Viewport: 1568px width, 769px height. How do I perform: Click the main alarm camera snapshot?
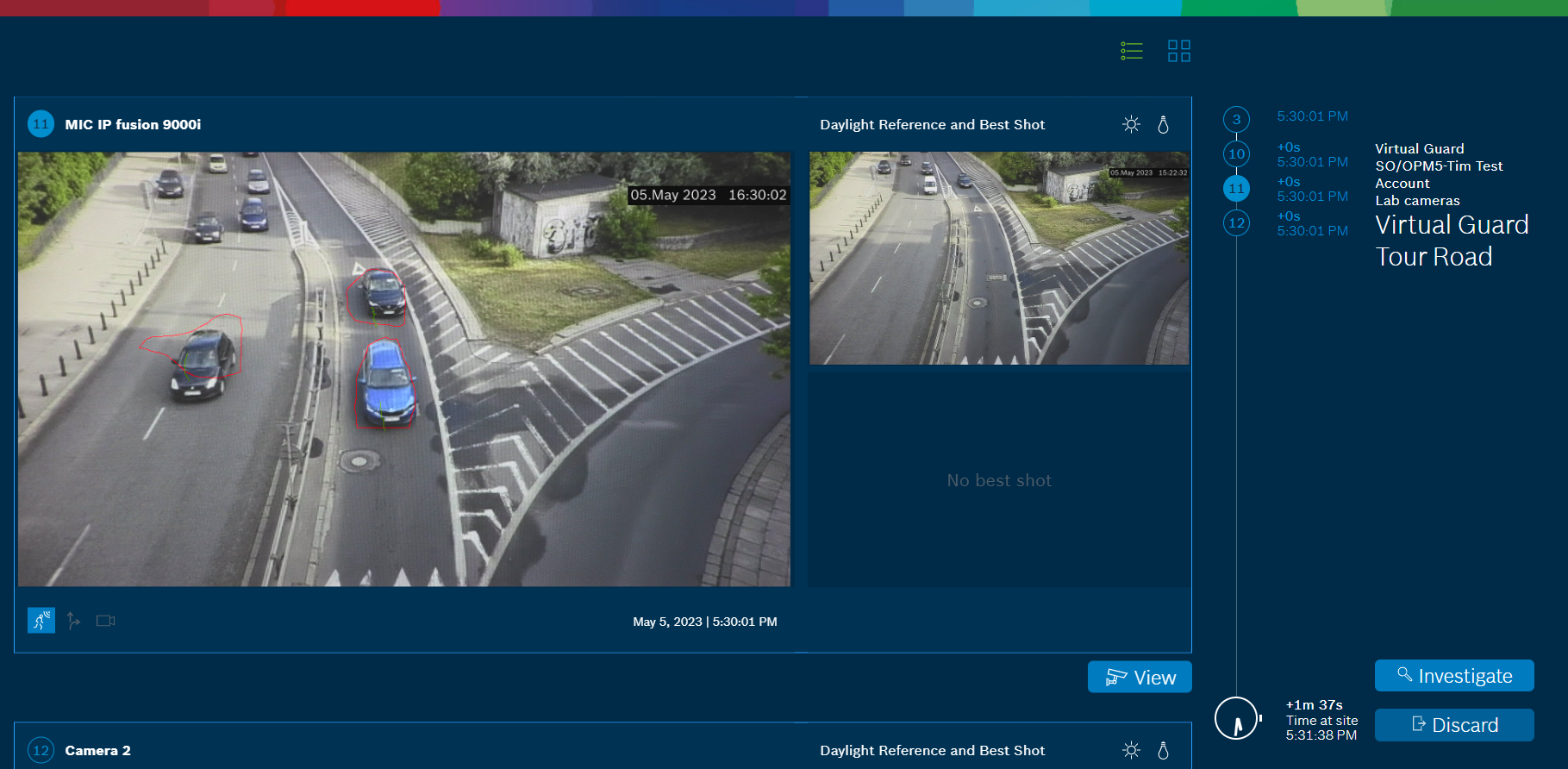point(403,369)
